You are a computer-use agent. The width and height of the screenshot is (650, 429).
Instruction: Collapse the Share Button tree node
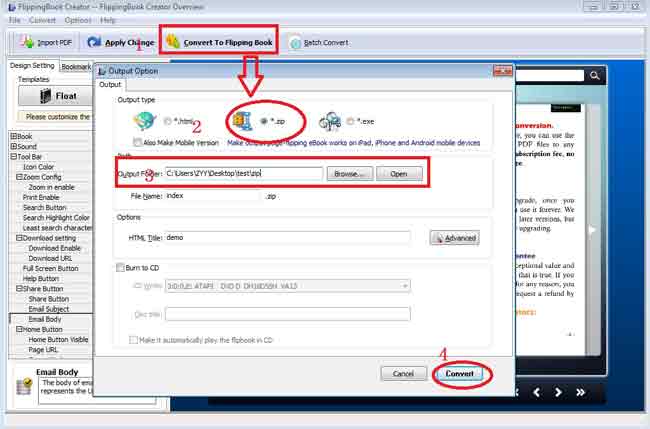[x=19, y=288]
